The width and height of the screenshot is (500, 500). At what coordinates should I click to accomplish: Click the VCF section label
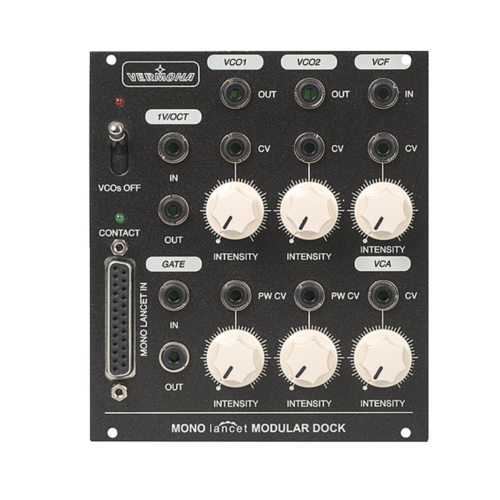coord(383,62)
